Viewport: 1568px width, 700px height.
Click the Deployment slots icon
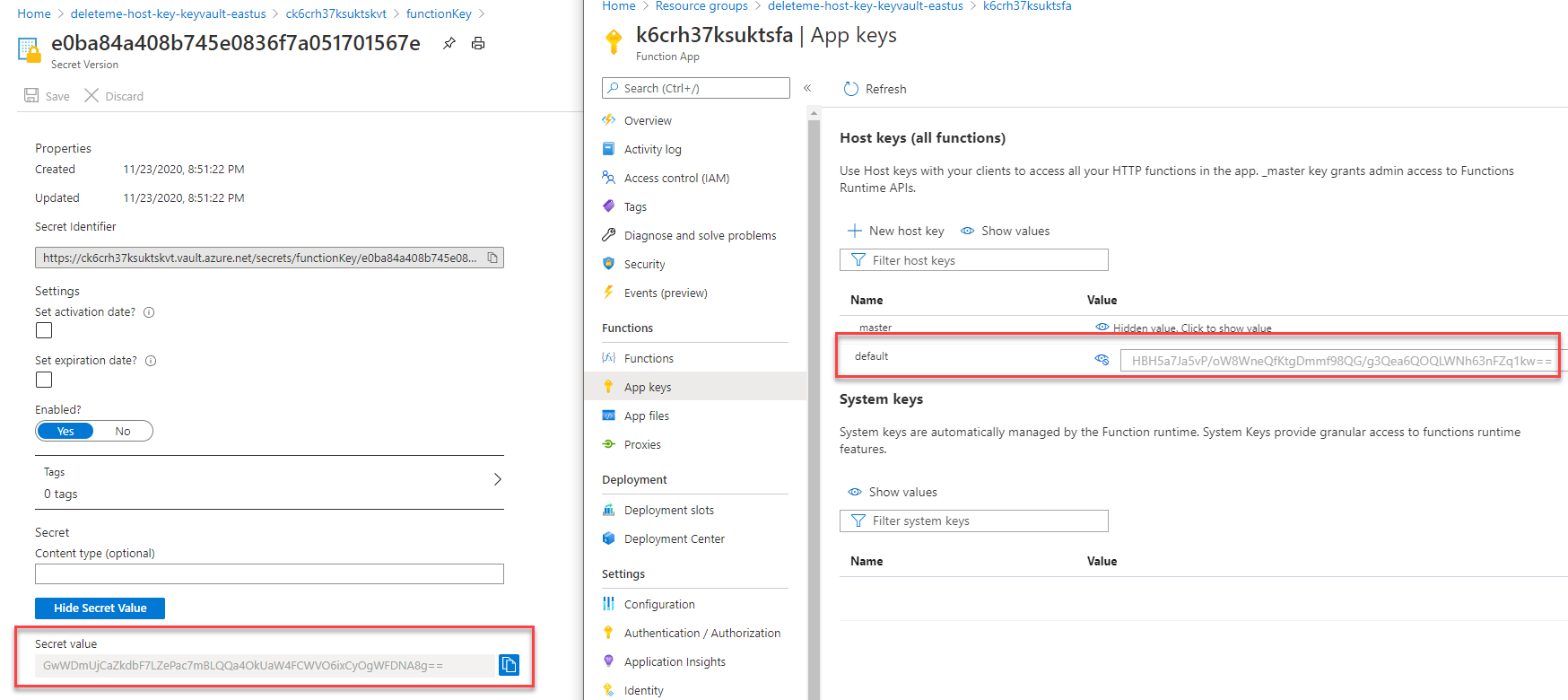[609, 510]
